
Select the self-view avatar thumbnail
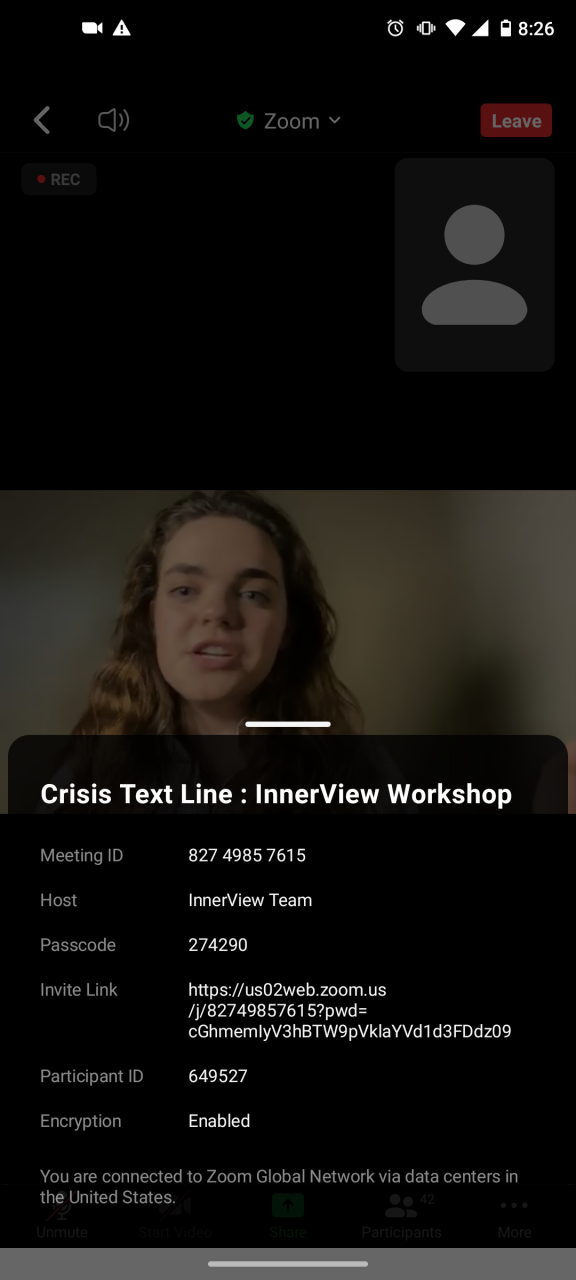[x=475, y=265]
